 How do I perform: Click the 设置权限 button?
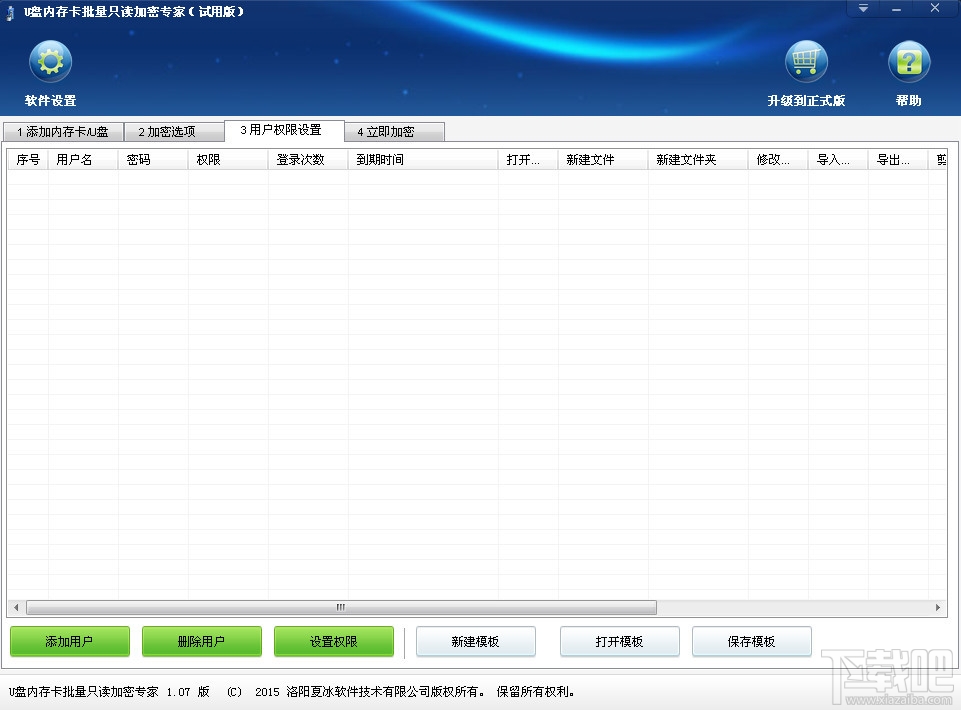coord(333,641)
